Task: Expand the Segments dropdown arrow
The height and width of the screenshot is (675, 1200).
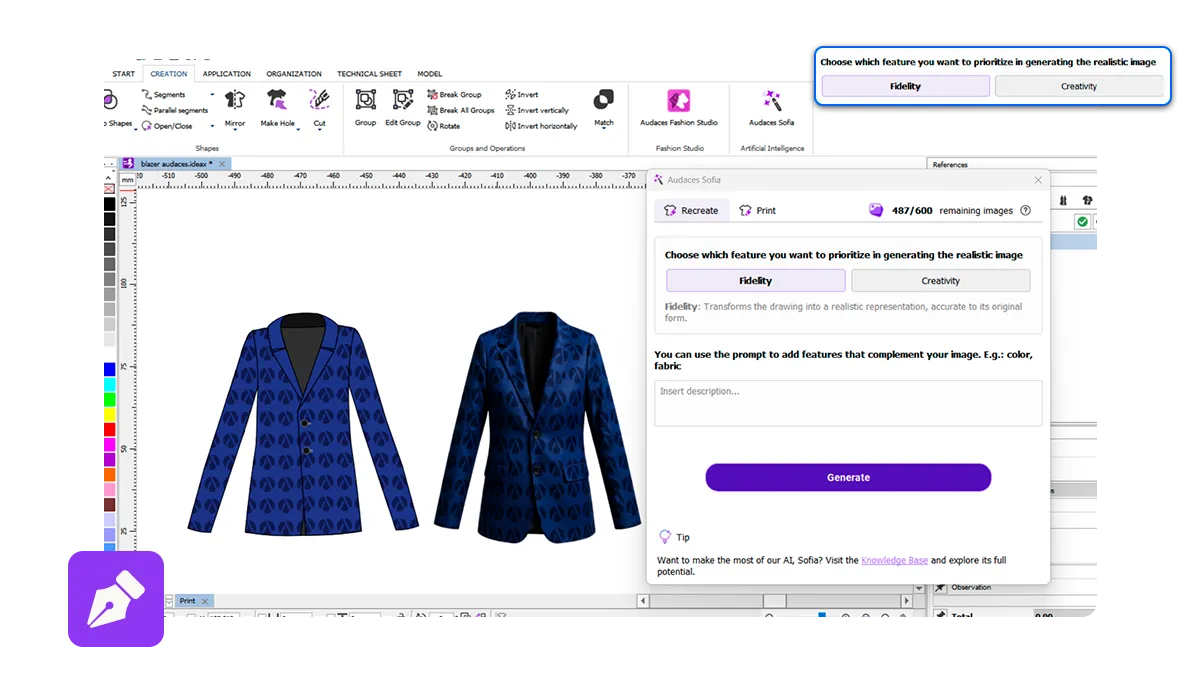Action: (212, 95)
